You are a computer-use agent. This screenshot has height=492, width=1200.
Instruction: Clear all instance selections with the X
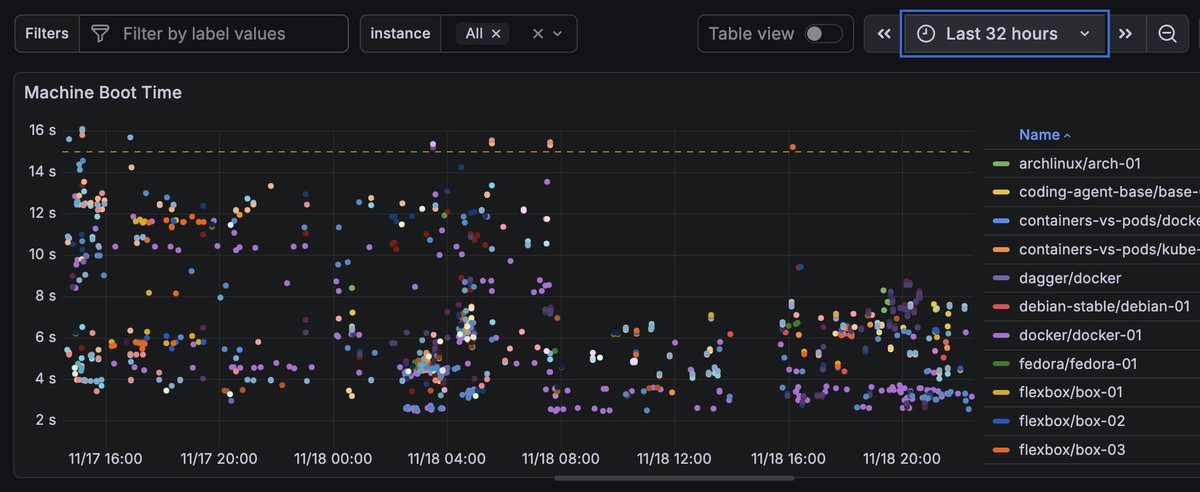538,34
